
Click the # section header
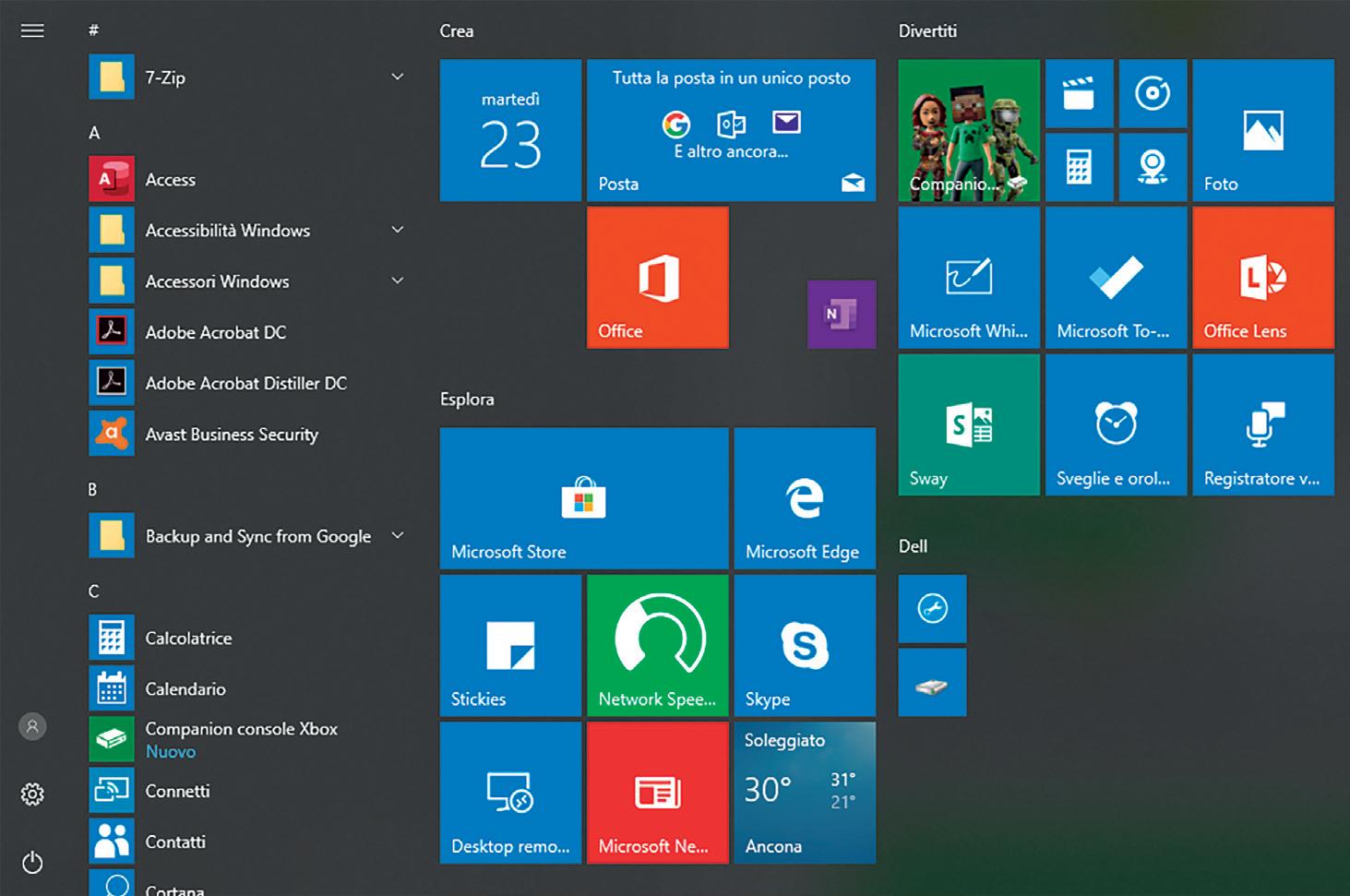(93, 30)
